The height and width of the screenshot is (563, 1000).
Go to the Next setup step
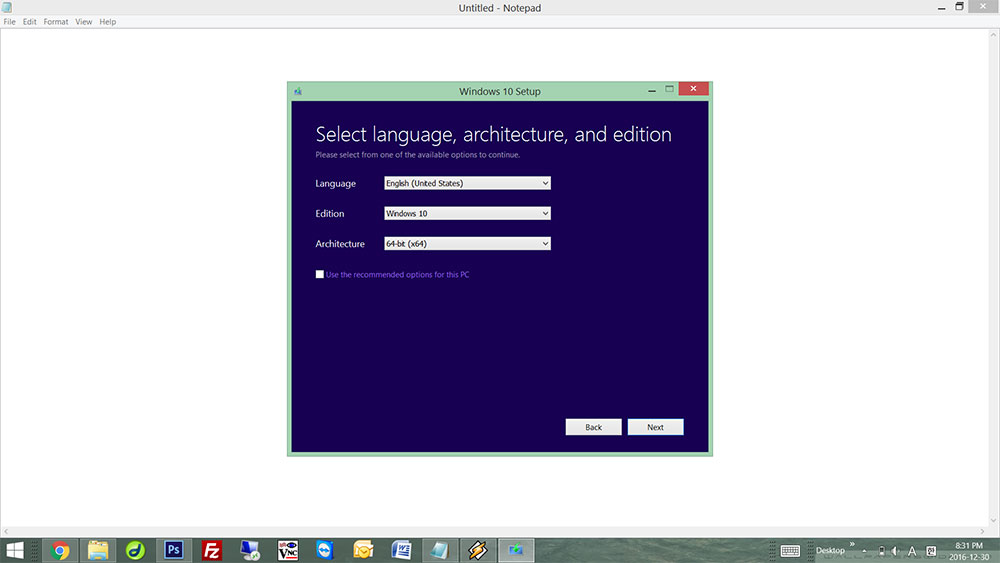[x=656, y=427]
